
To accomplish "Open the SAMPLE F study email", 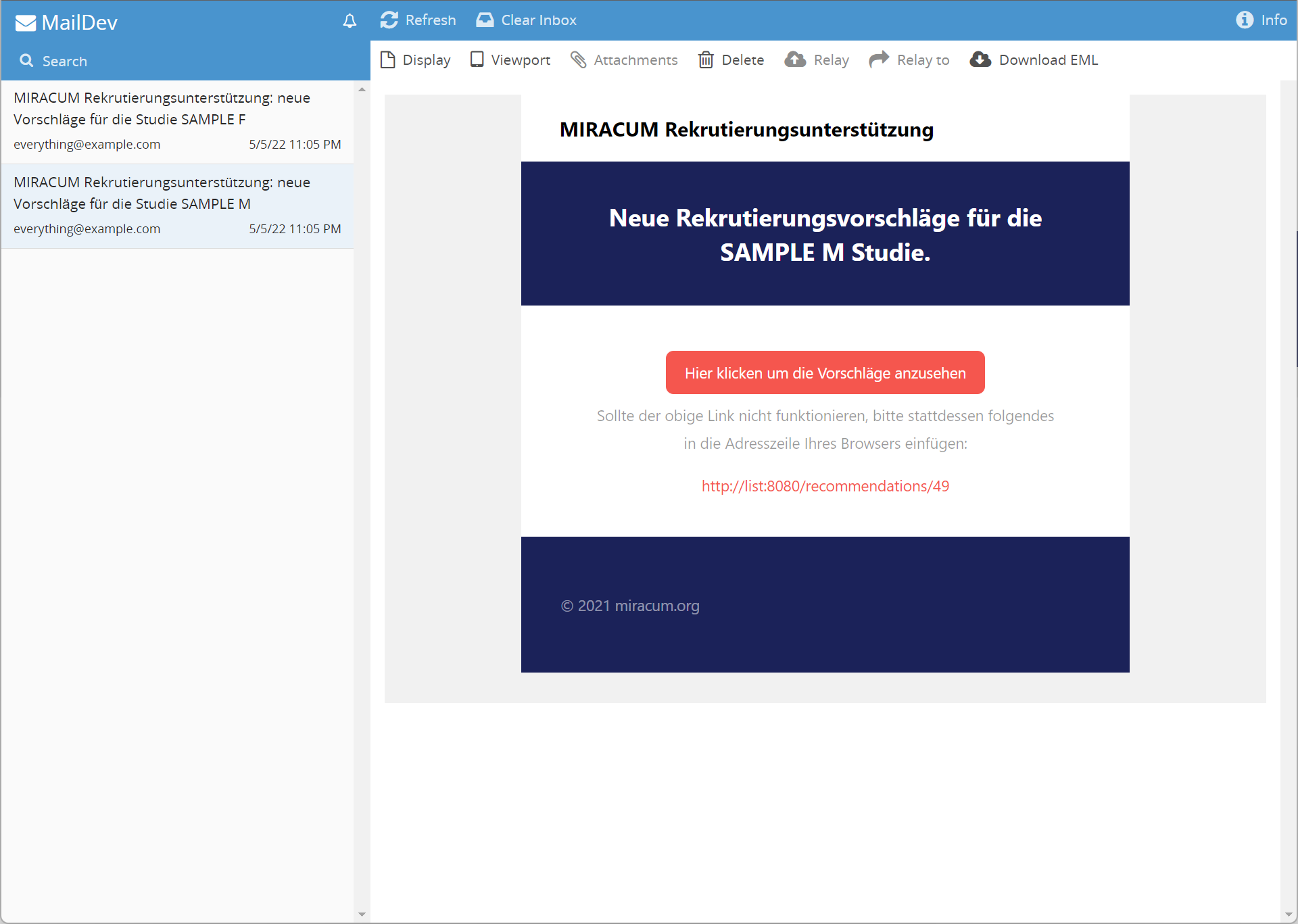I will (x=177, y=122).
